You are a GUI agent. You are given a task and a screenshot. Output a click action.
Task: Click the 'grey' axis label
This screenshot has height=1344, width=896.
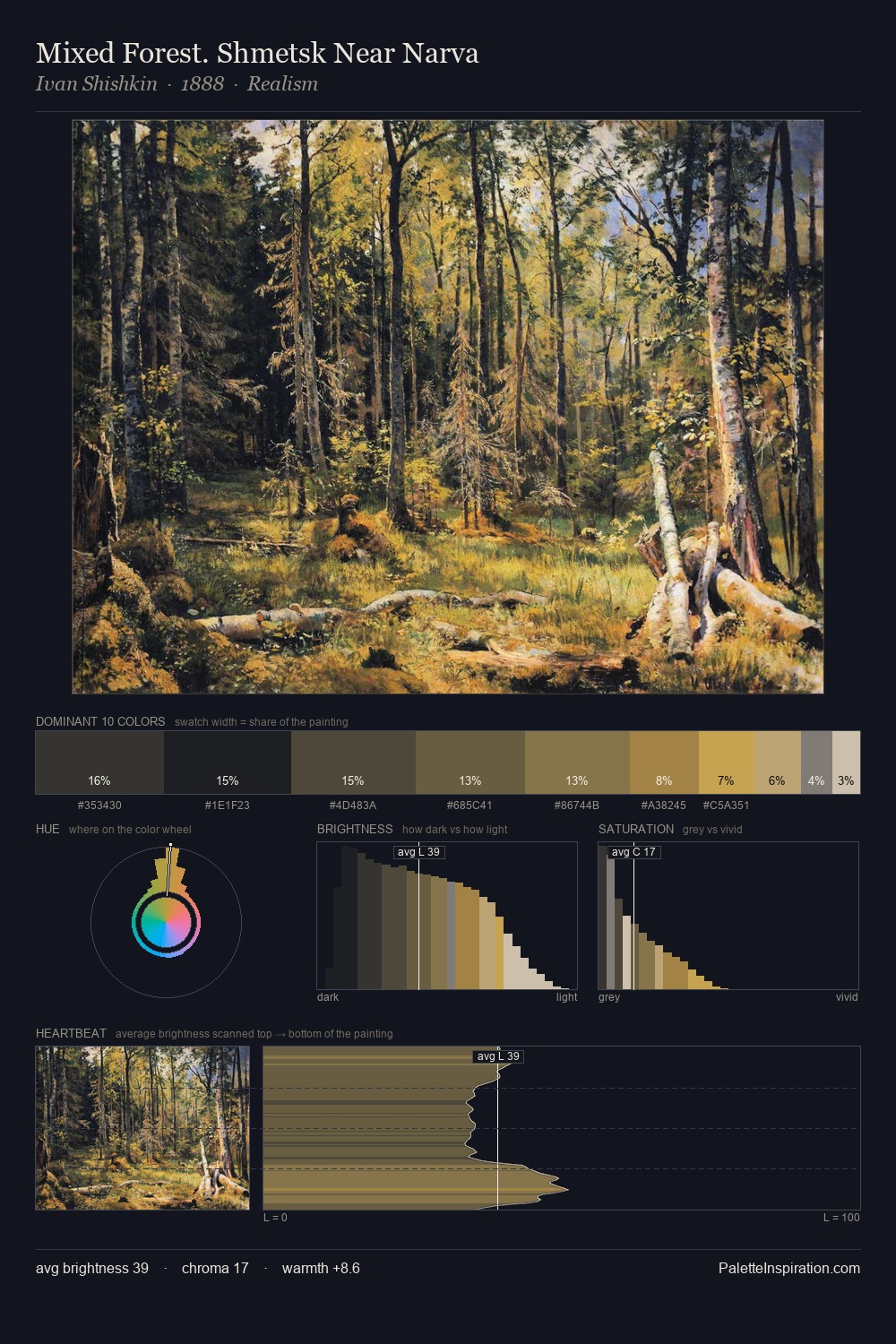pos(609,997)
